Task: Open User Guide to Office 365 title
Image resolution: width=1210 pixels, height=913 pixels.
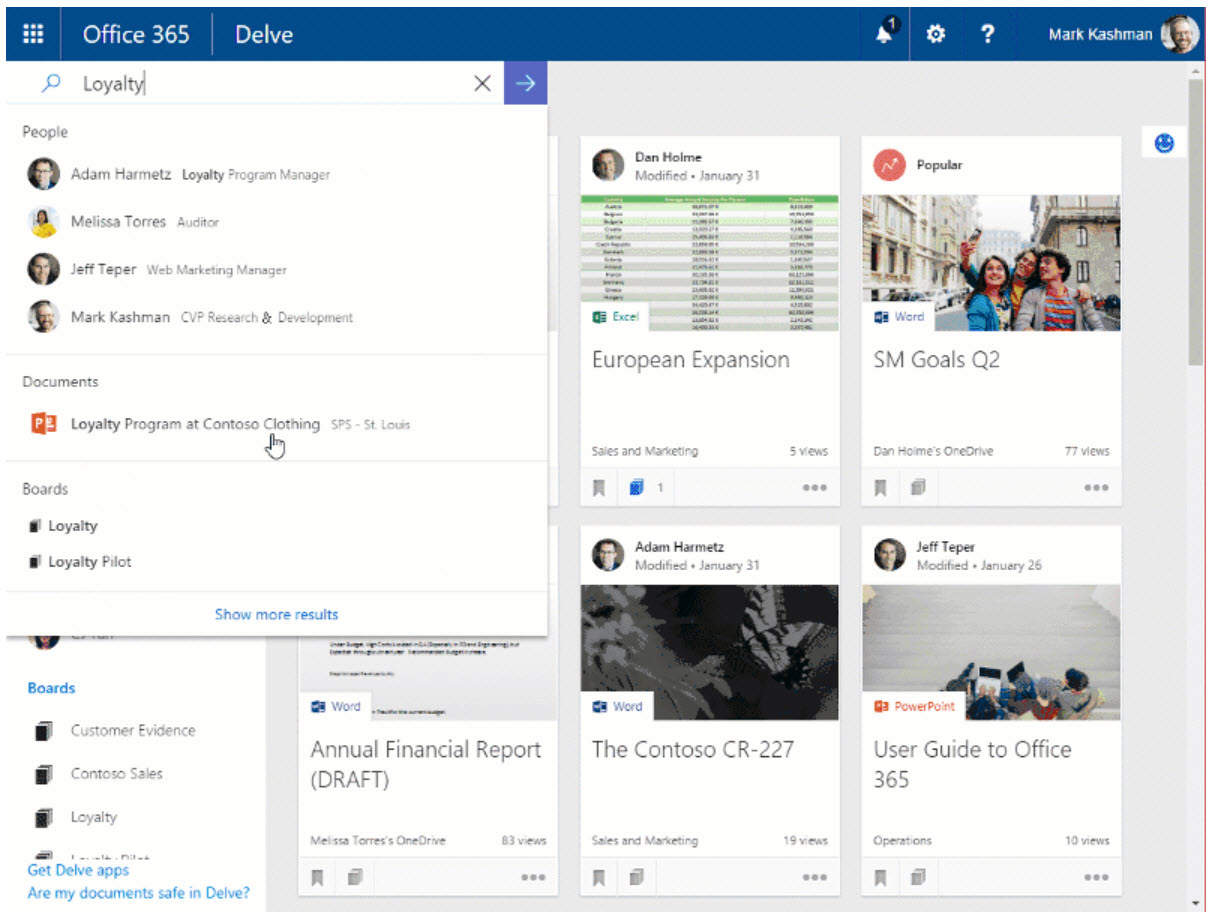Action: point(973,764)
